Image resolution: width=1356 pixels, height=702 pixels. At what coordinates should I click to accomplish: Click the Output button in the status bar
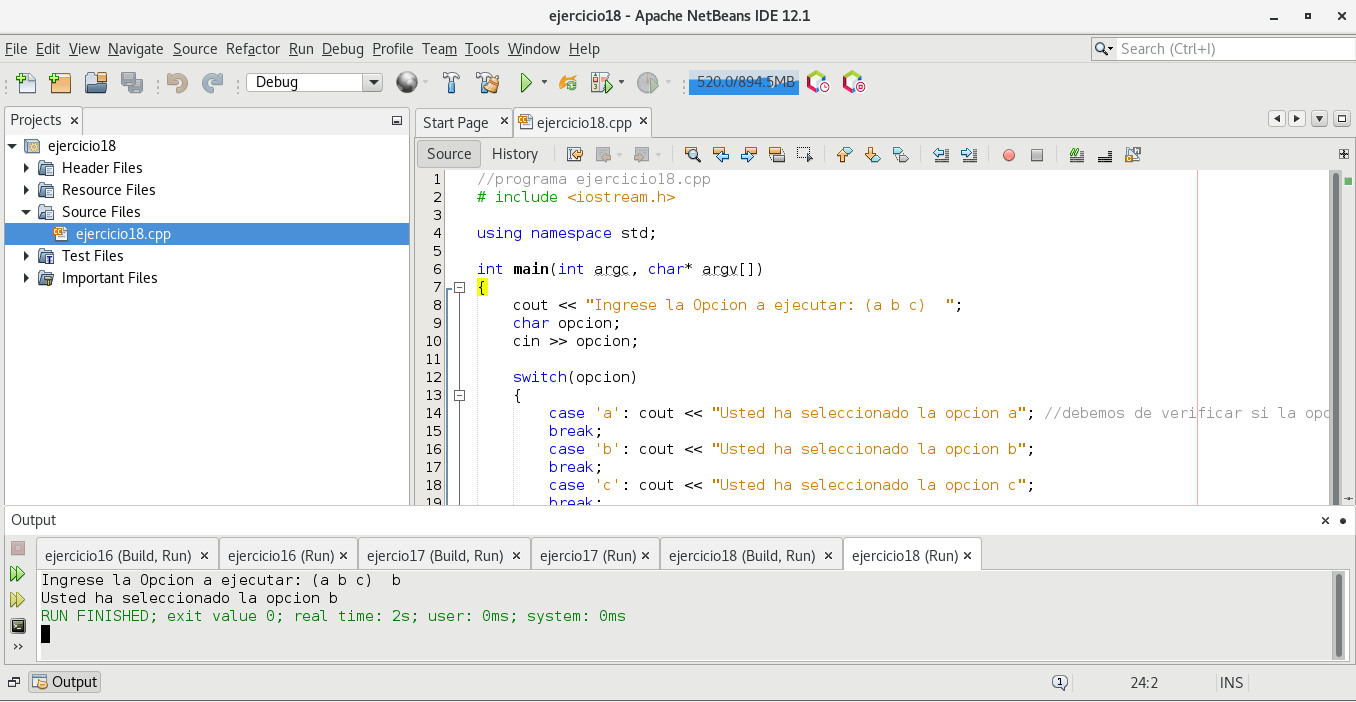coord(65,682)
